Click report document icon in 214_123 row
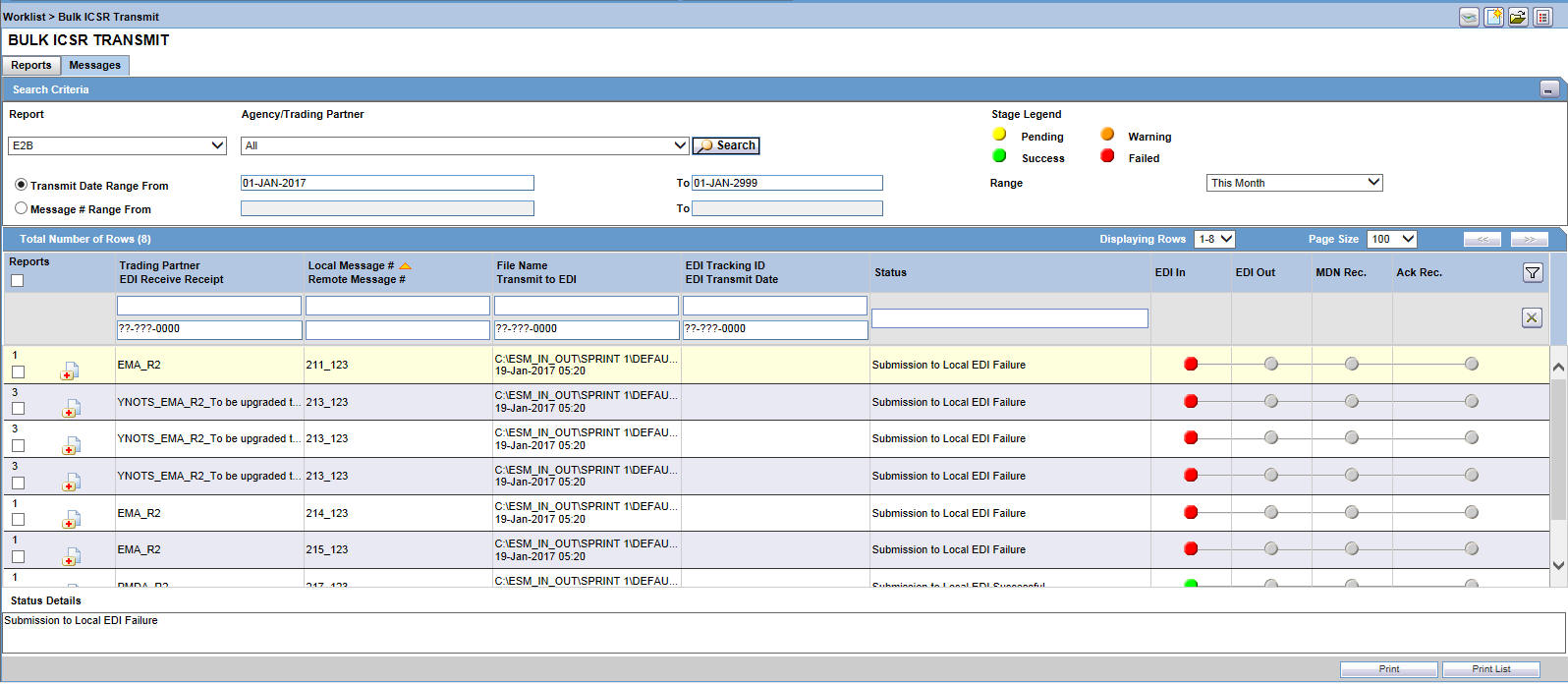The height and width of the screenshot is (684, 1568). 70,519
